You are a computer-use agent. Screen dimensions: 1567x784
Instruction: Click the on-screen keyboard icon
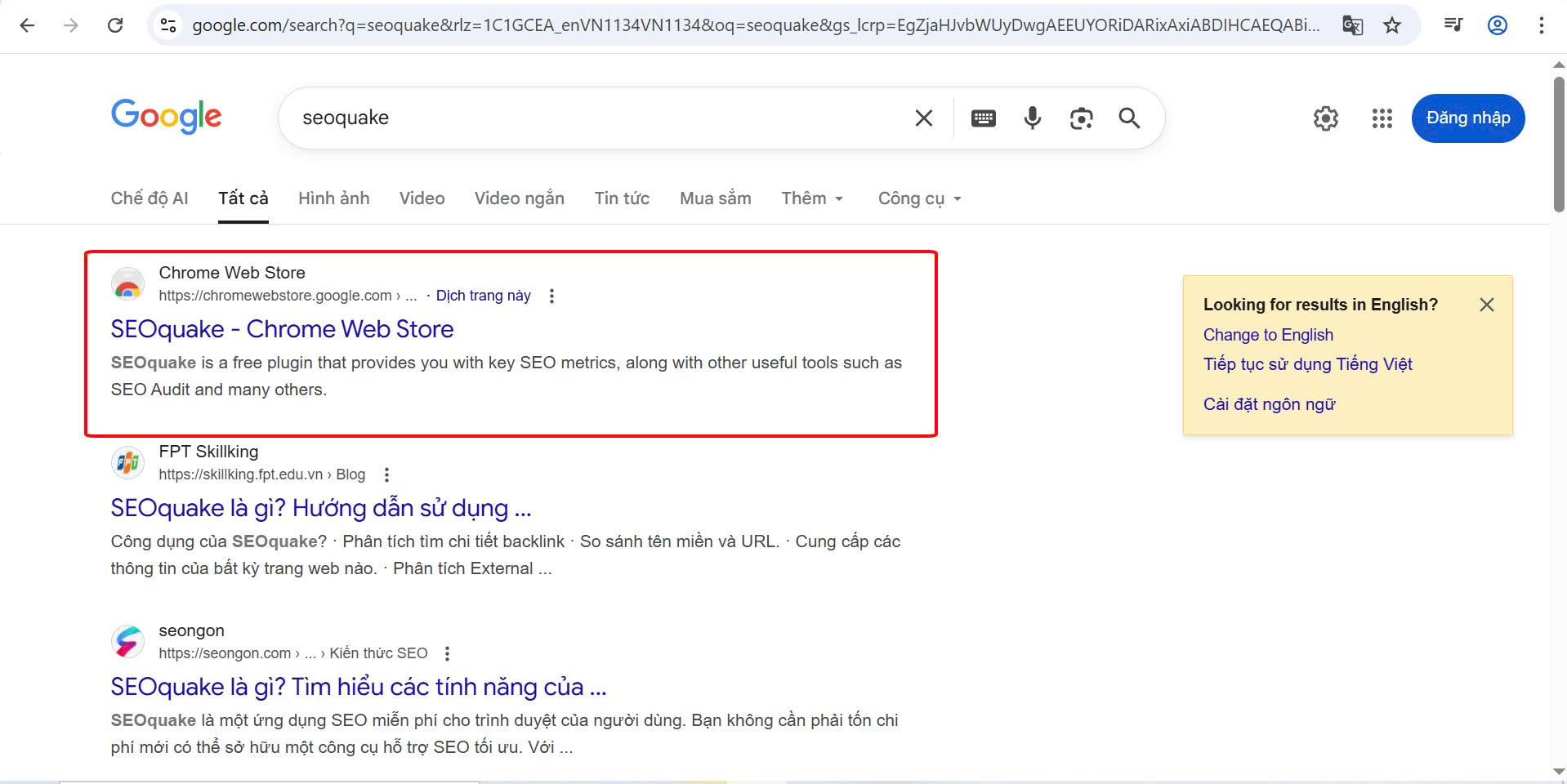click(x=982, y=118)
